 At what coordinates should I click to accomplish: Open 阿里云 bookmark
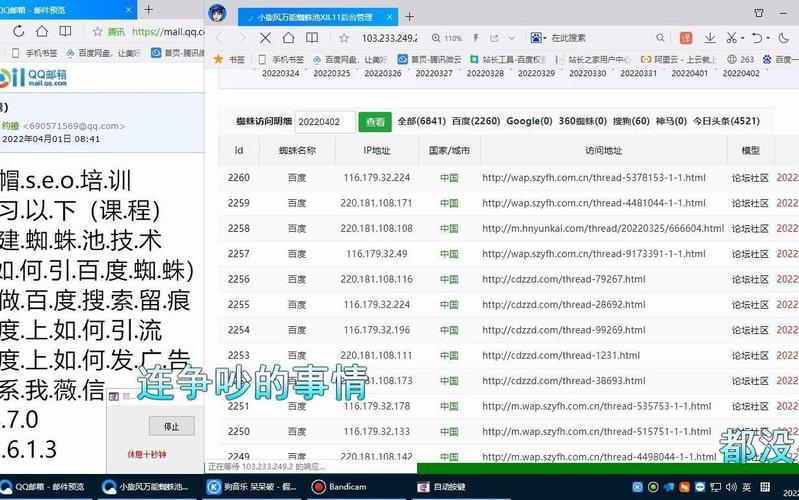tap(678, 60)
